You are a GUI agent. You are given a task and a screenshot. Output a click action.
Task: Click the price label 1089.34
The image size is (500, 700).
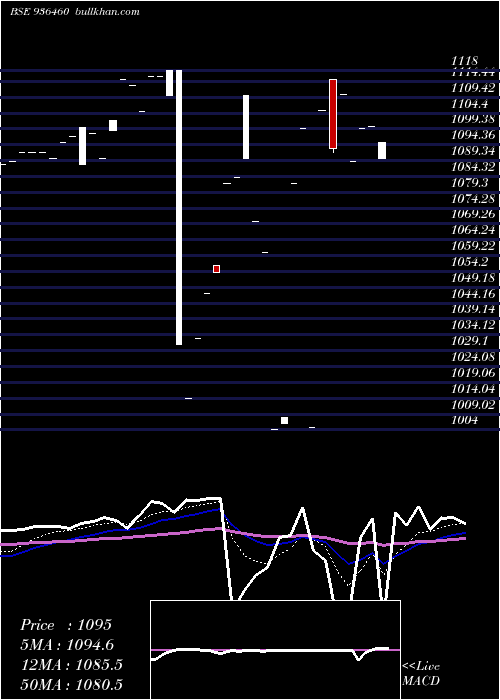[x=473, y=151]
